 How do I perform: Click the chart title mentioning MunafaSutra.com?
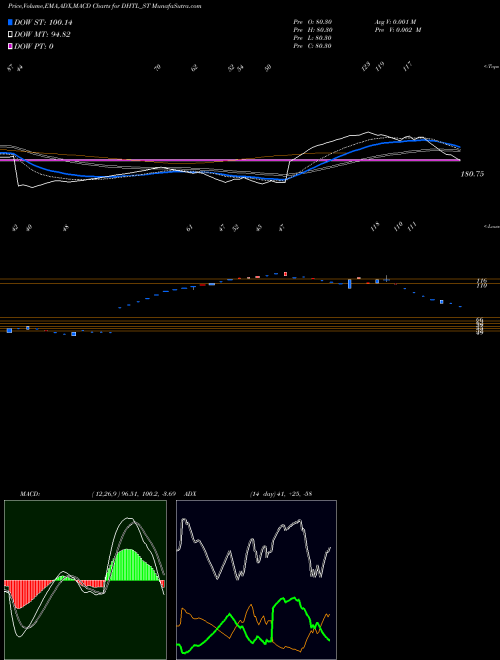pos(104,6)
